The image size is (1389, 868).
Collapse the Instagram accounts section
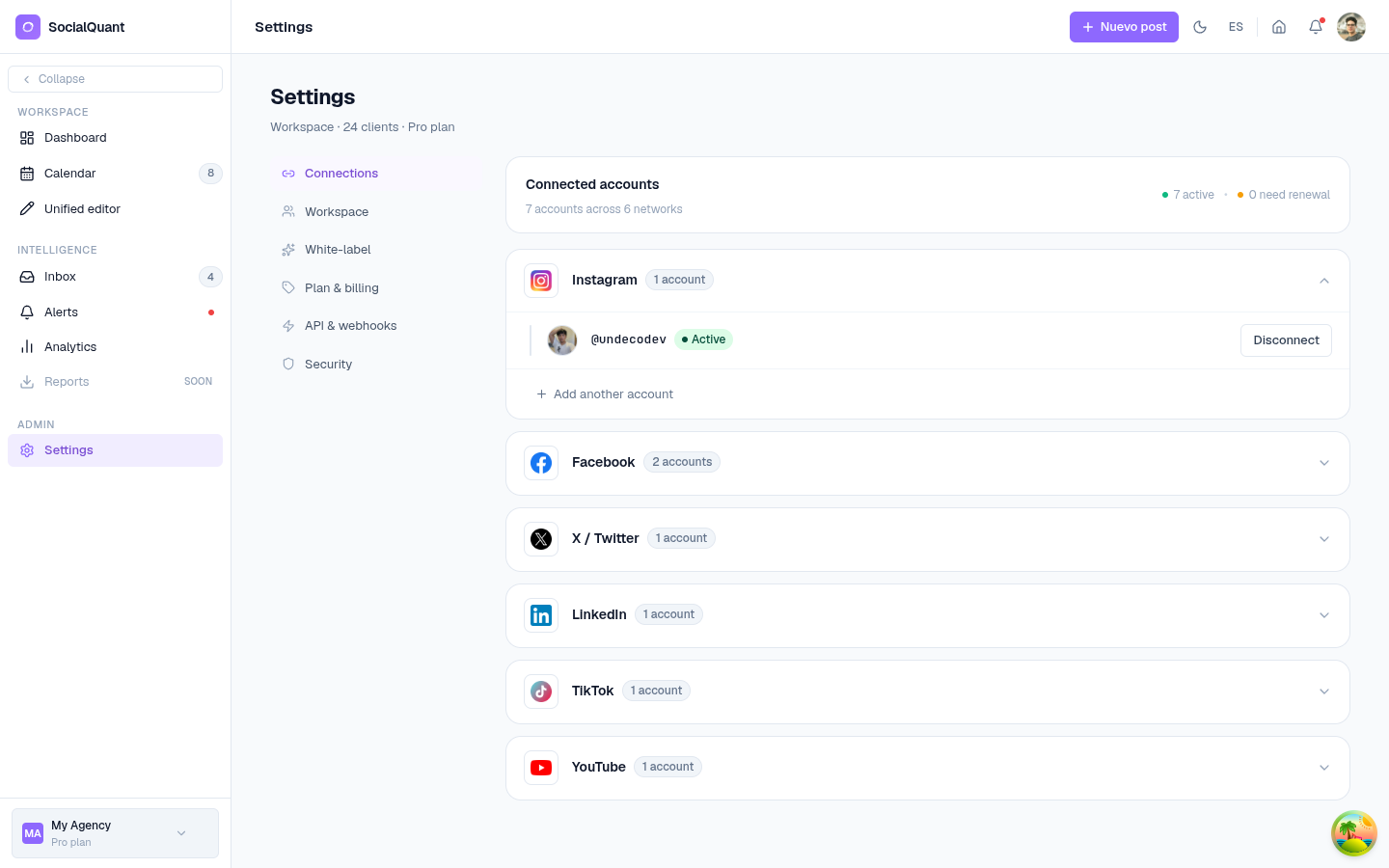tap(1324, 281)
